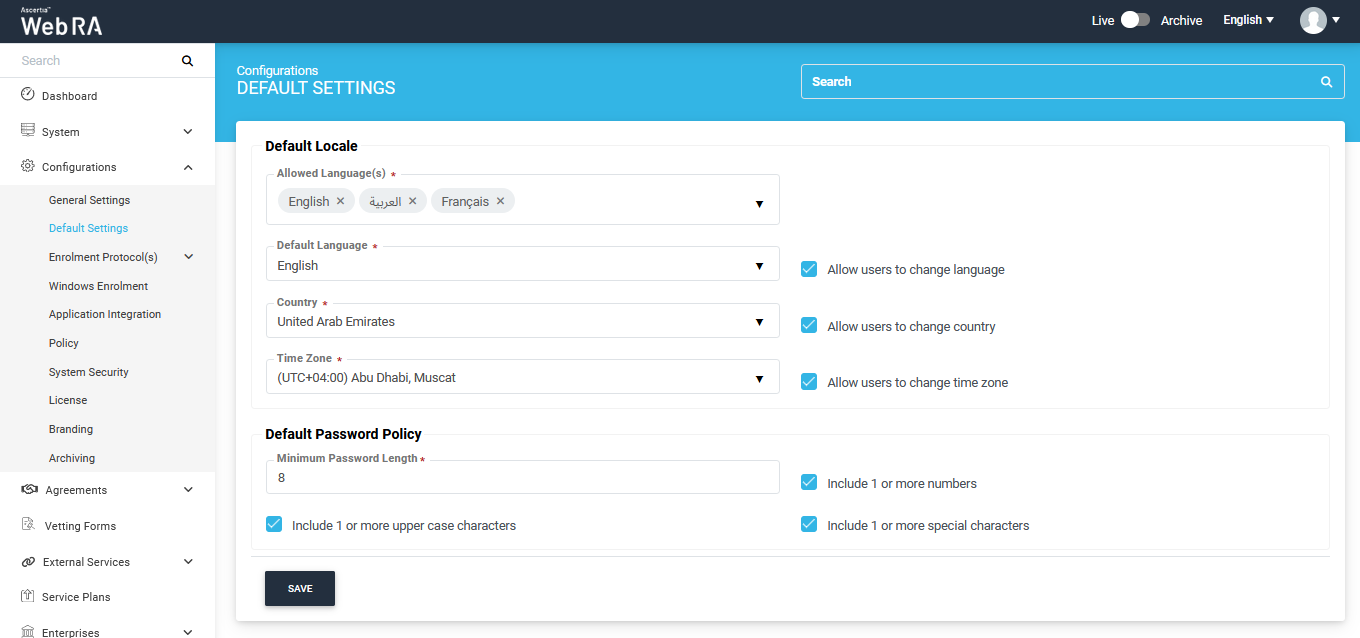Uncheck Include 1 or more special characters
Screen dimensions: 1360x638
pos(809,525)
